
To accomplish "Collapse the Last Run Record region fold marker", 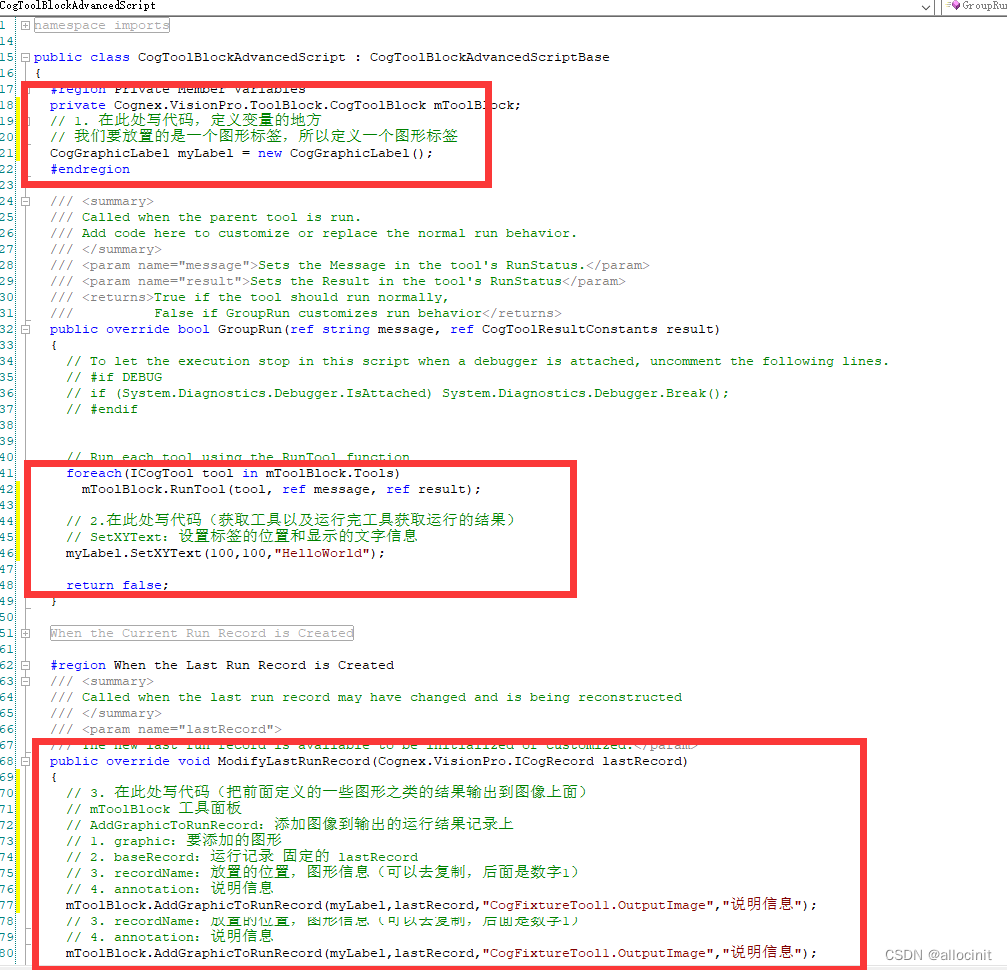I will (x=25, y=666).
